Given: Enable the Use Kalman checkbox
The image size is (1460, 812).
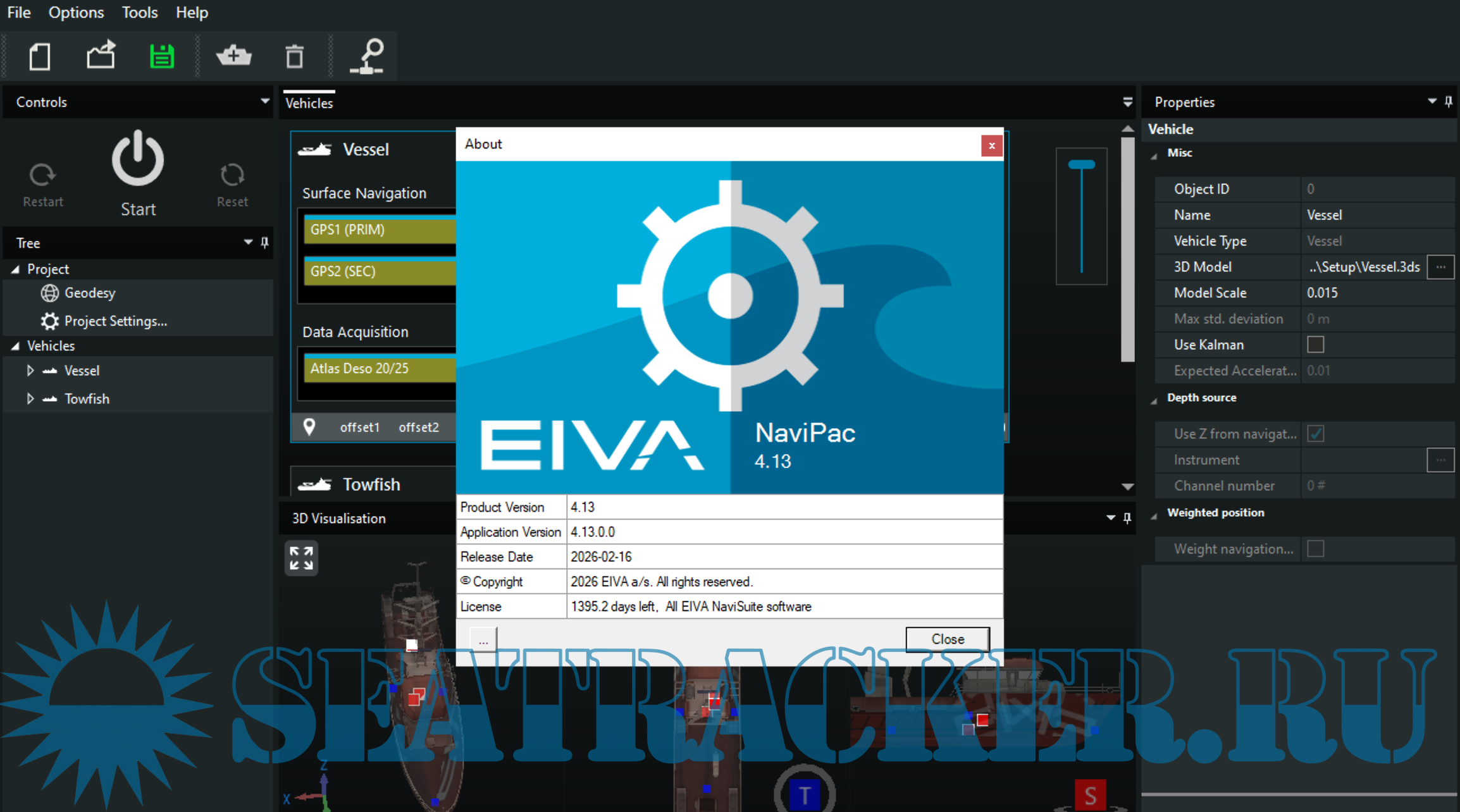Looking at the screenshot, I should click(x=1316, y=345).
